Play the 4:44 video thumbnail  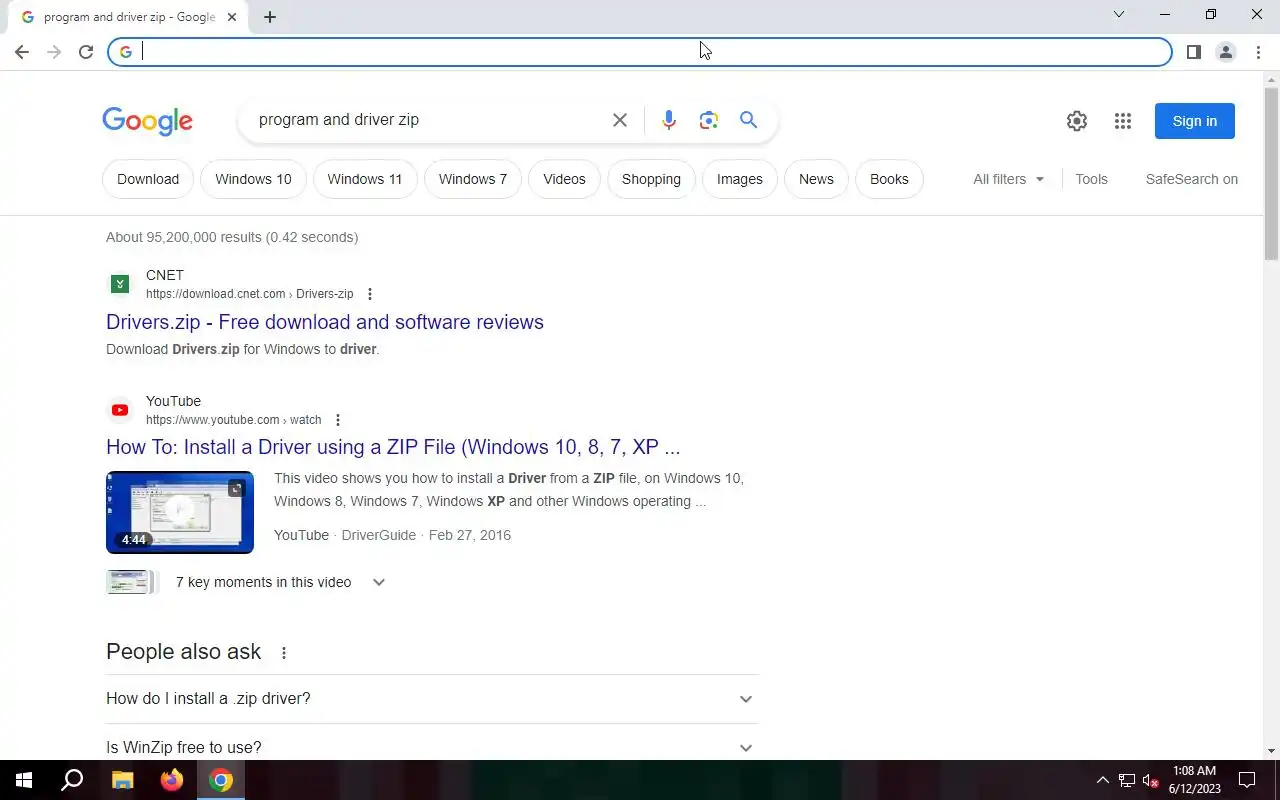coord(180,512)
